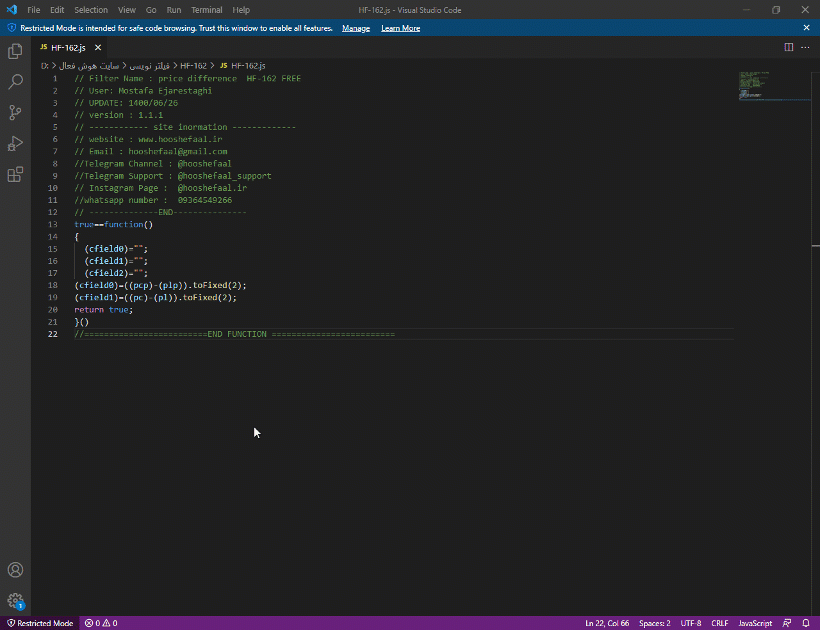The height and width of the screenshot is (630, 820).
Task: Close the HF-162.js editor tab
Action: [98, 47]
